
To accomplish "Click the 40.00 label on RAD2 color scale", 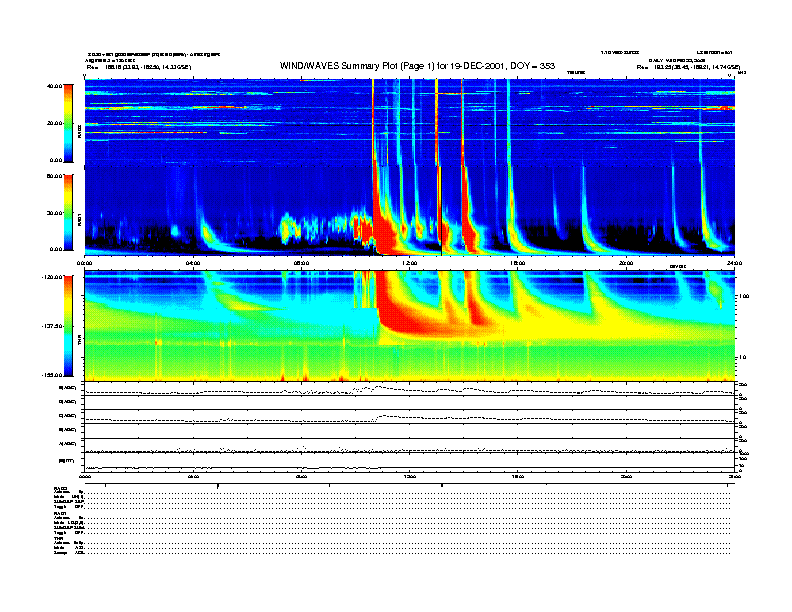I will 54,86.
